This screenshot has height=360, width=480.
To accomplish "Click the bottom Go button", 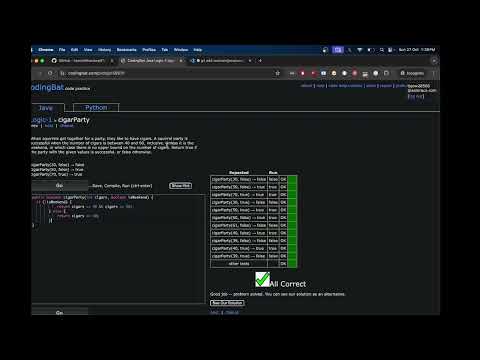I will pos(60,312).
